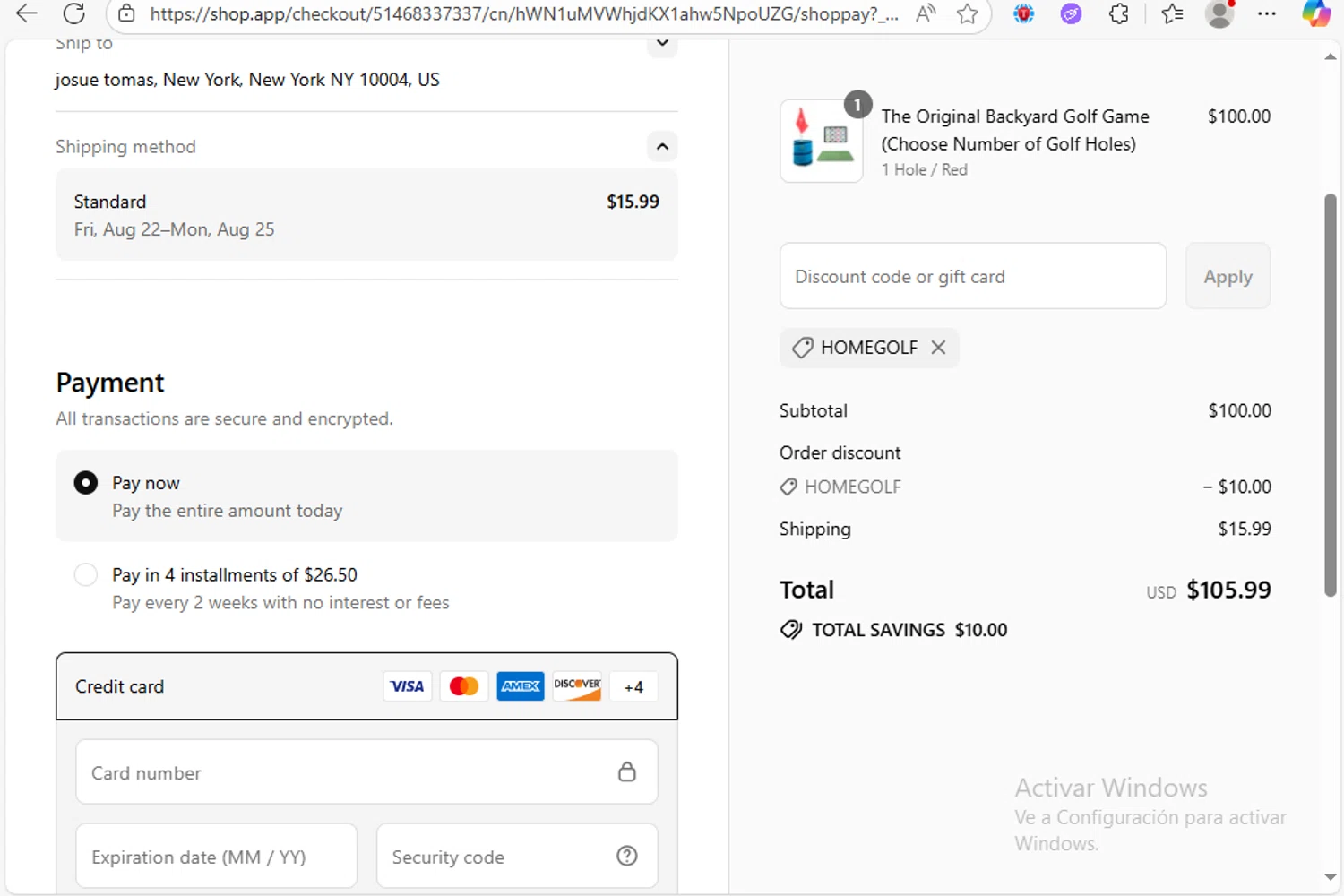Show the +4 additional card types

633,687
